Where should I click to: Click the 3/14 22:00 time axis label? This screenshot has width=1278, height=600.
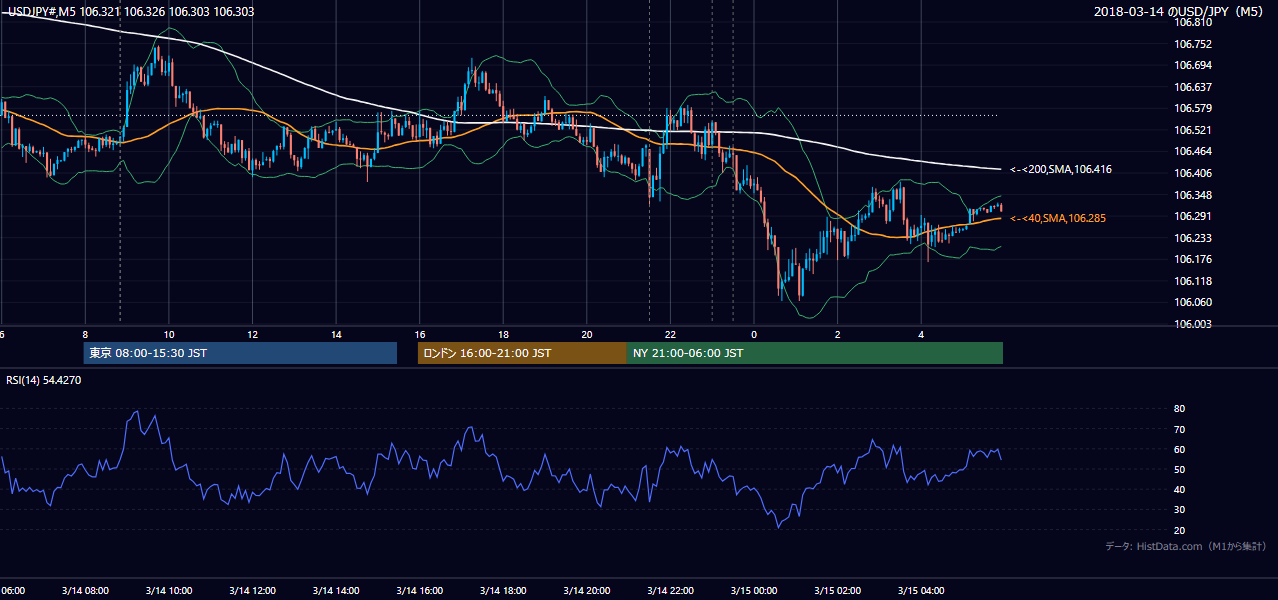671,590
